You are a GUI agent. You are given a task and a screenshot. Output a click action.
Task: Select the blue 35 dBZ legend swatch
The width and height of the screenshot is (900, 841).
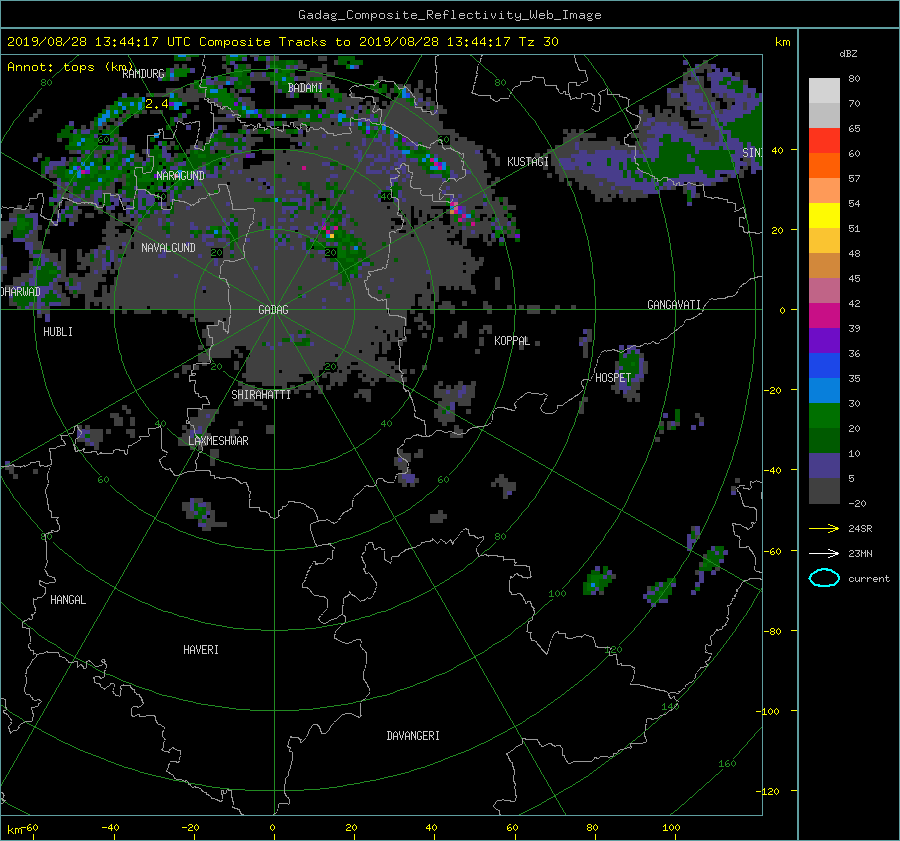pyautogui.click(x=824, y=366)
